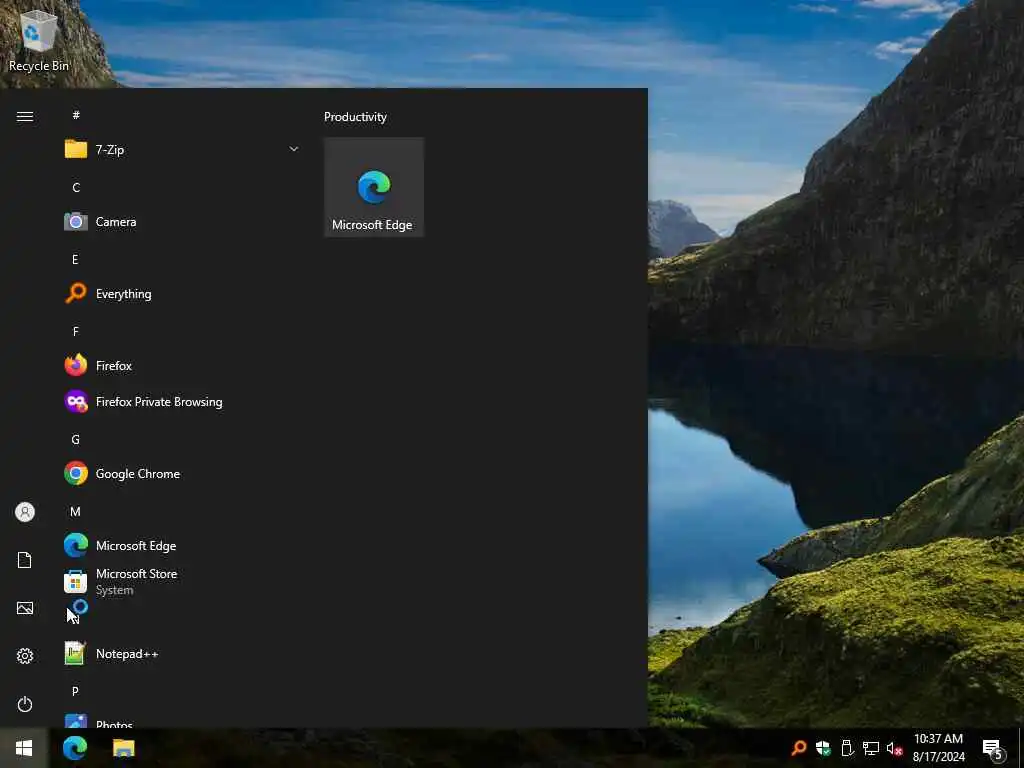The width and height of the screenshot is (1024, 768).
Task: Click the Microsoft Edge tile under Productivity
Action: coord(374,187)
